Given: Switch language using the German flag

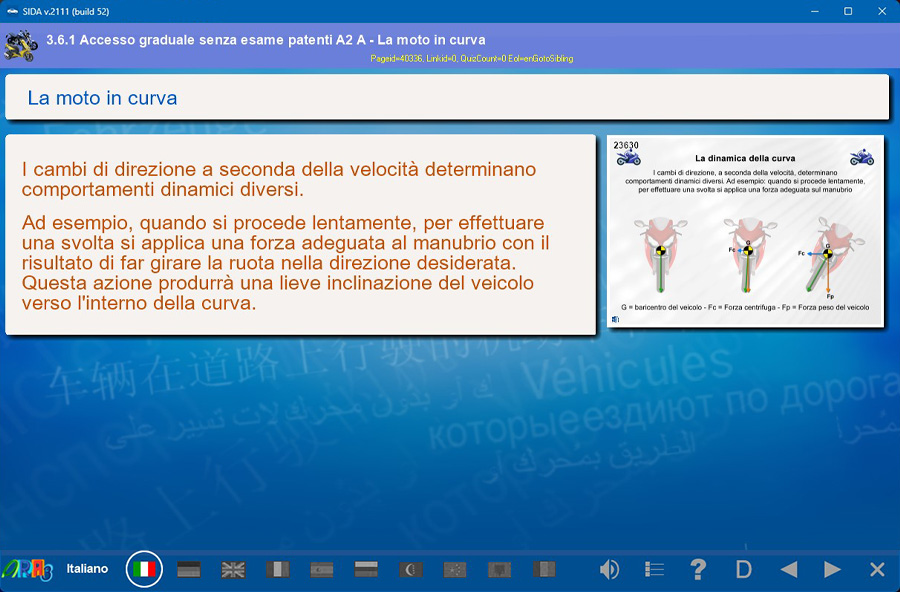Looking at the screenshot, I should point(189,569).
